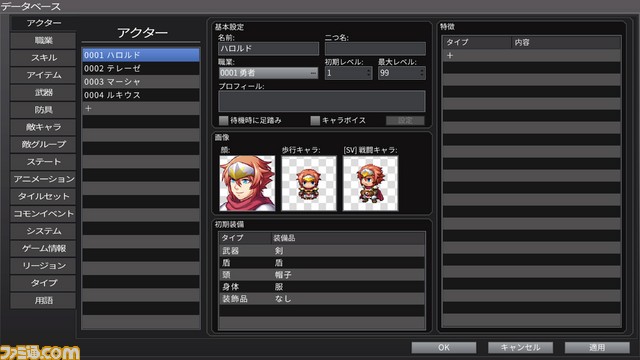Screen dimensions: 640x360
Task: Select actor 0003 マーシャ
Action: (x=141, y=82)
